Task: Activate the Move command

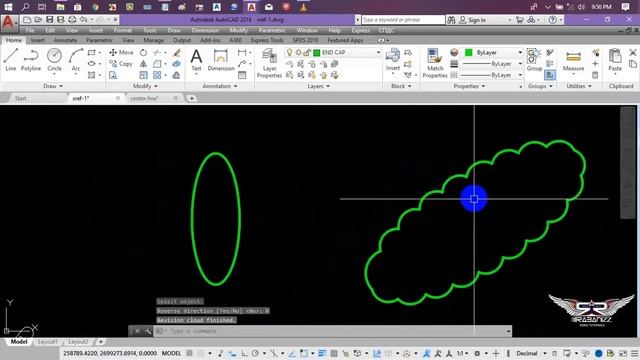Action: [x=121, y=53]
